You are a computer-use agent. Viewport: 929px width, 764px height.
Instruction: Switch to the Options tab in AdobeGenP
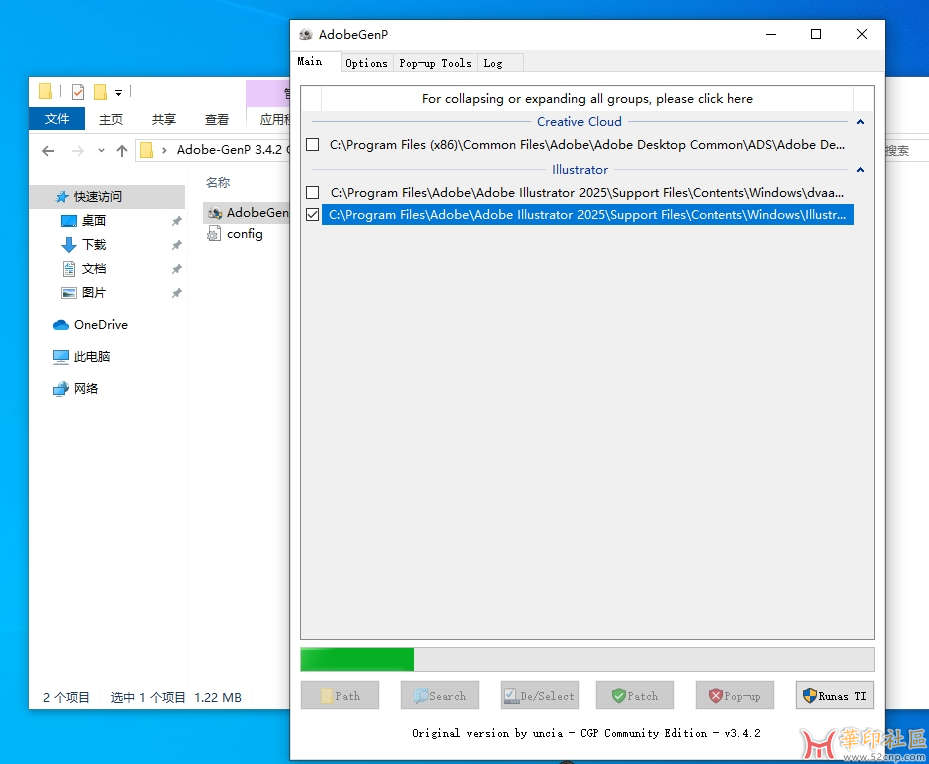366,63
